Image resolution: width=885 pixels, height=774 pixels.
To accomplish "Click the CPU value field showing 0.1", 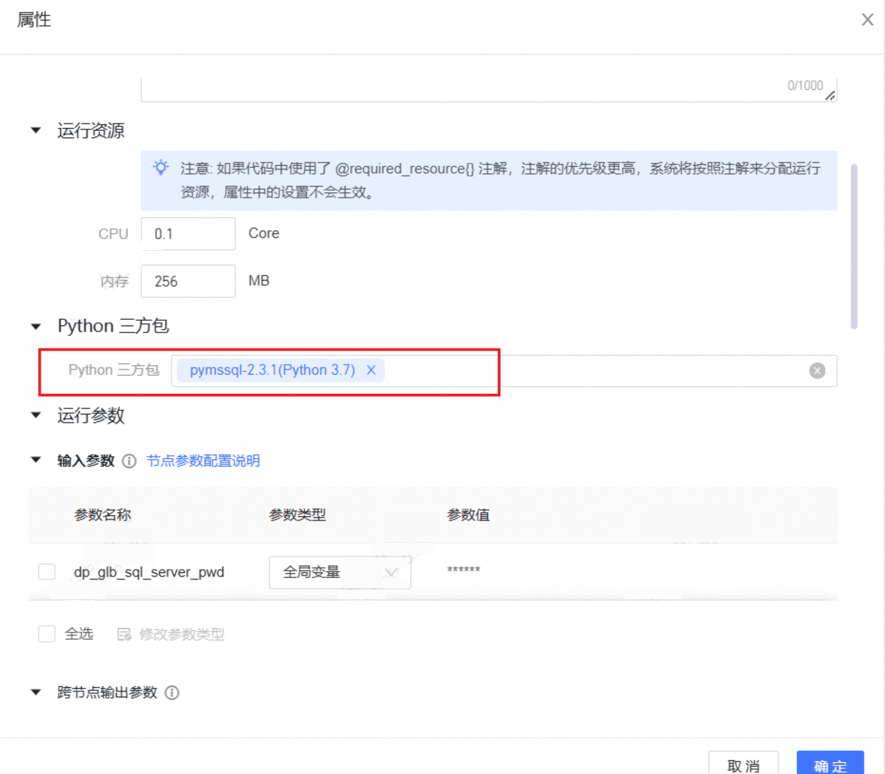I will (188, 234).
